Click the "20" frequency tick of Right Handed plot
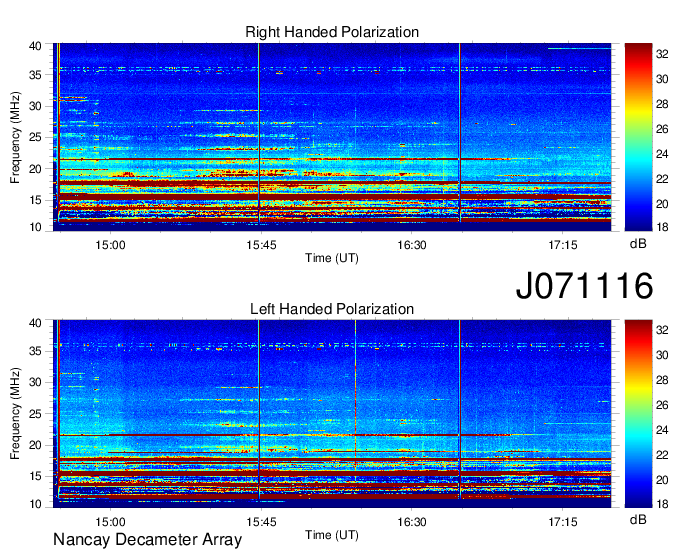The height and width of the screenshot is (552, 680). pos(35,169)
